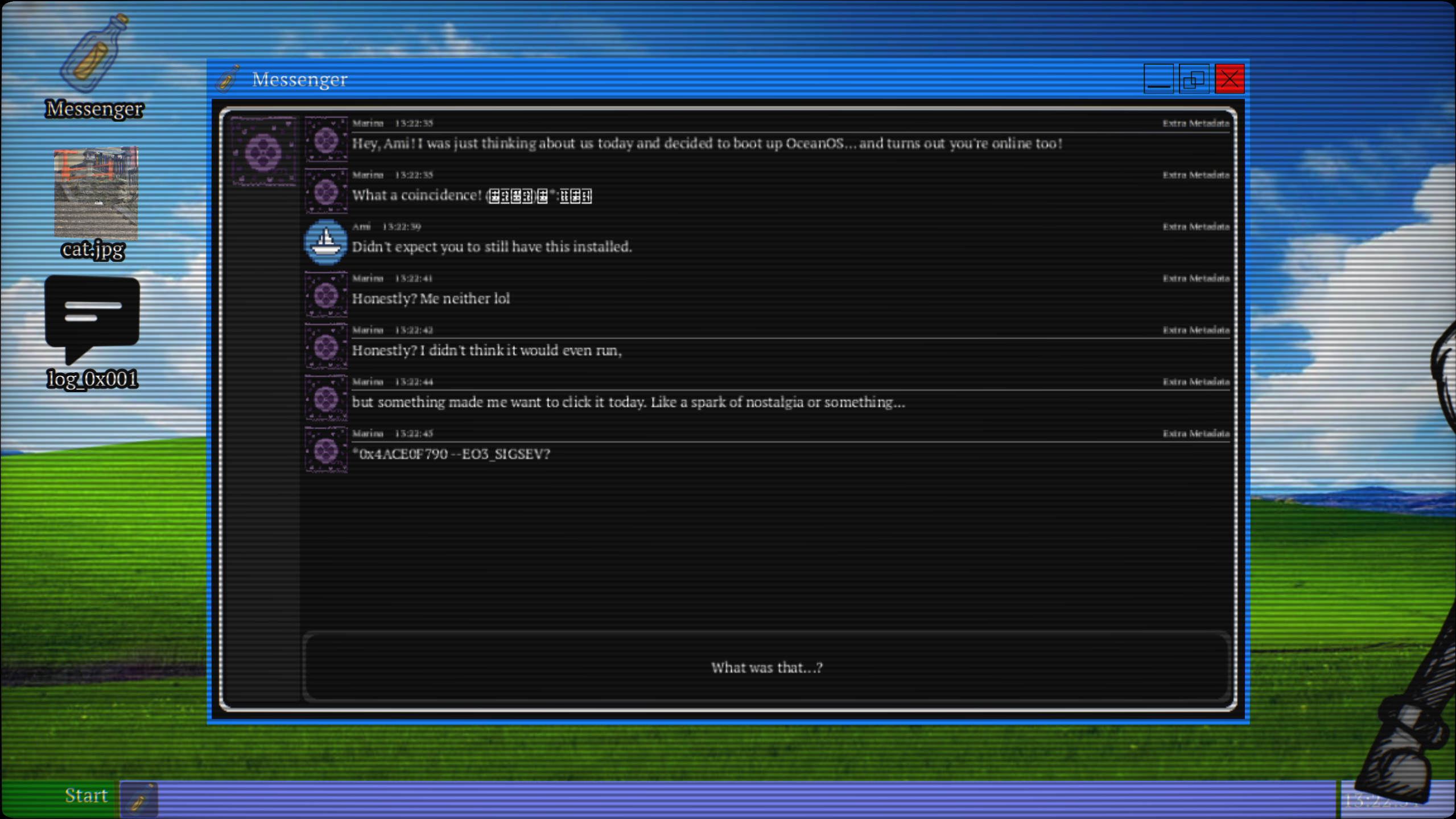
Task: Click Ami's sailboat avatar in chat
Action: [x=325, y=242]
